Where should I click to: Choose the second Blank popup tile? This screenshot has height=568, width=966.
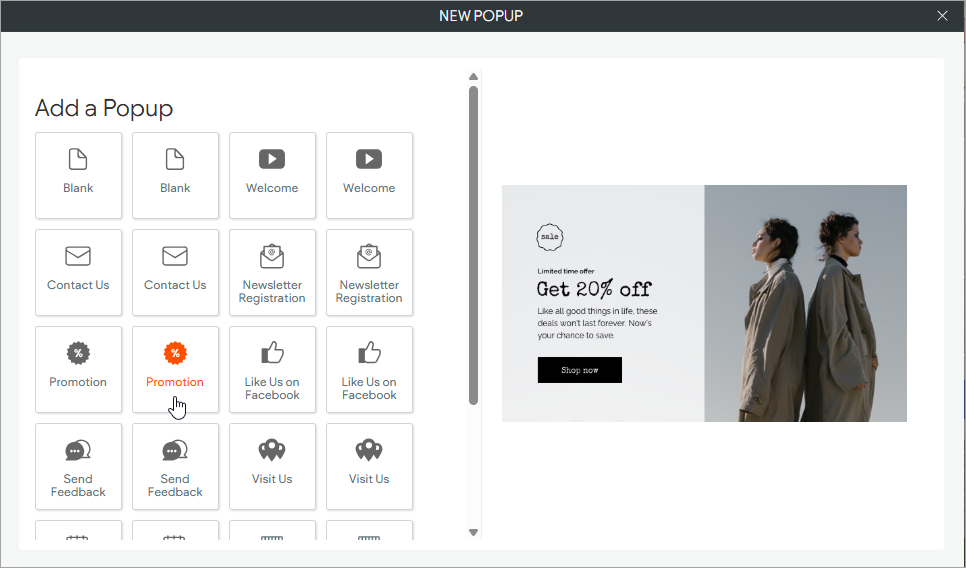click(175, 175)
